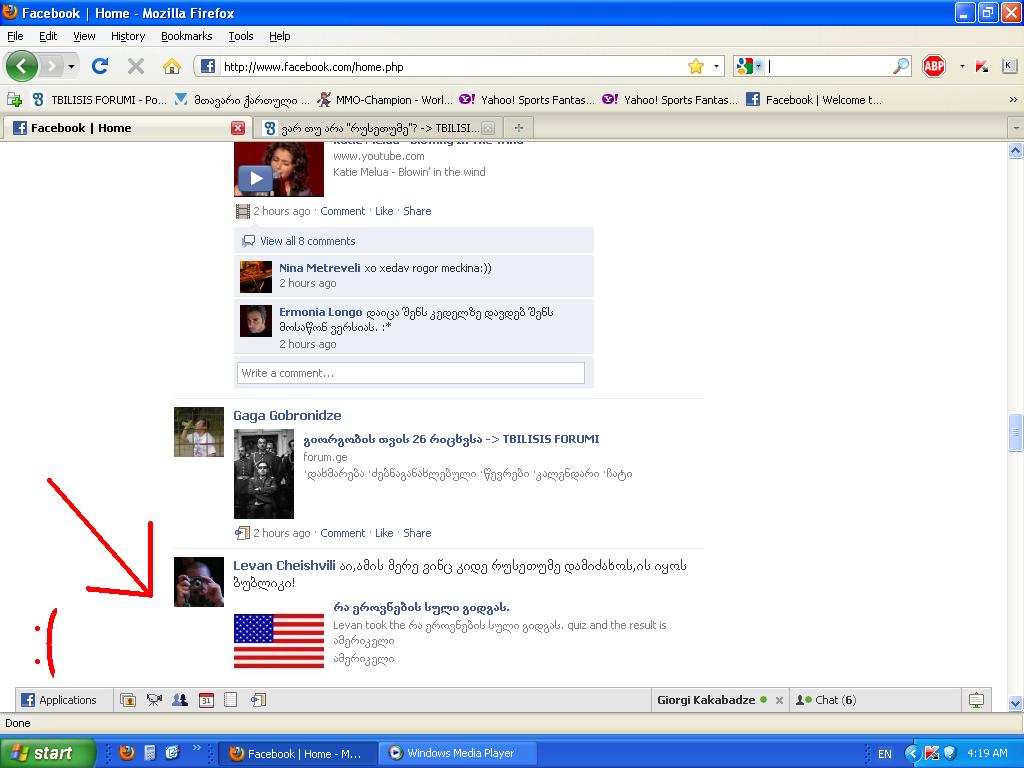This screenshot has height=768, width=1024.
Task: Open MMO-Champion bookmark
Action: pyautogui.click(x=385, y=99)
